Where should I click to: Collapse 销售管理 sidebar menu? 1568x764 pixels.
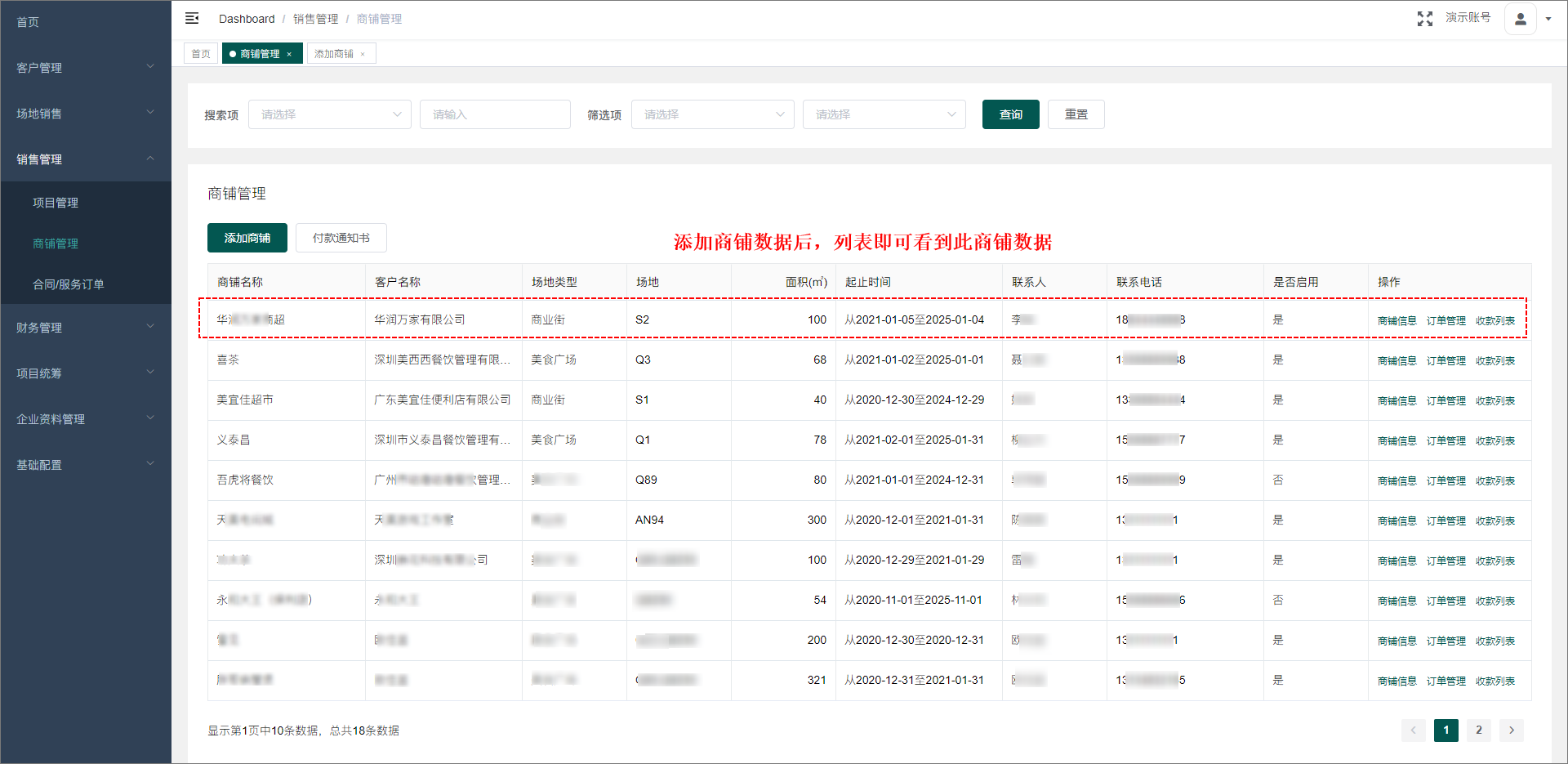point(86,159)
